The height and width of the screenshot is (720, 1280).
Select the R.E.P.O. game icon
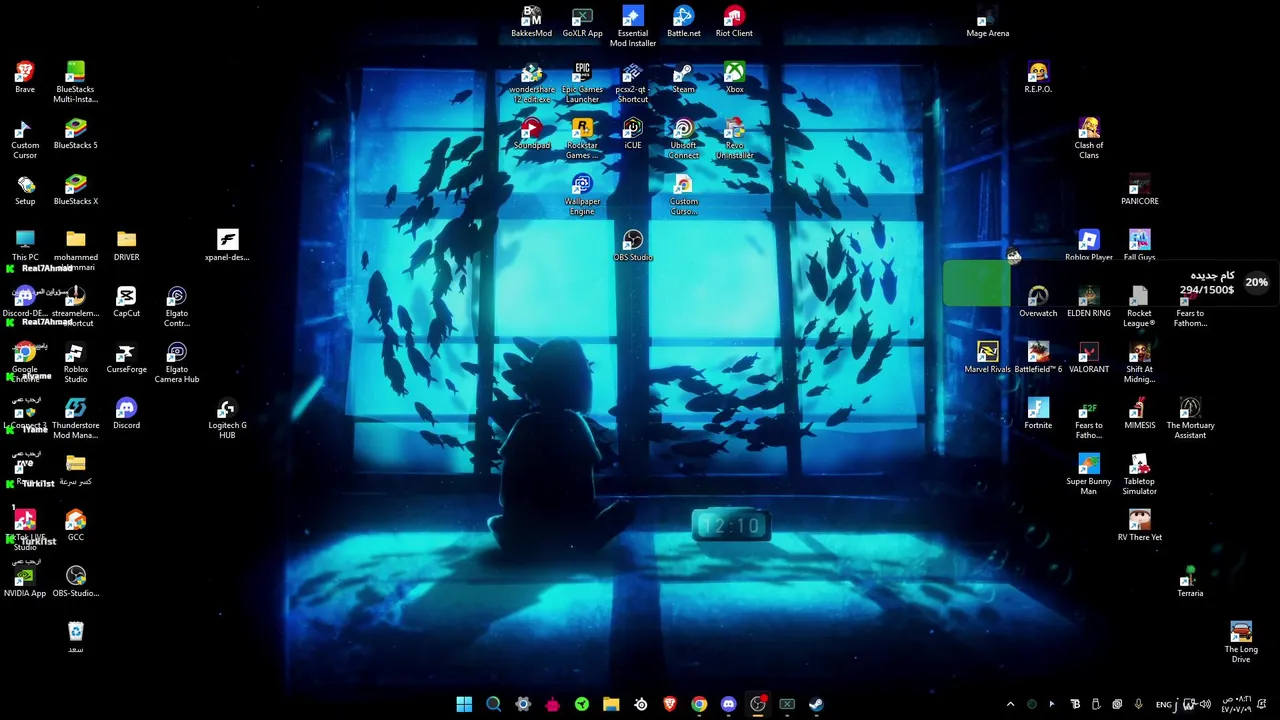point(1038,78)
